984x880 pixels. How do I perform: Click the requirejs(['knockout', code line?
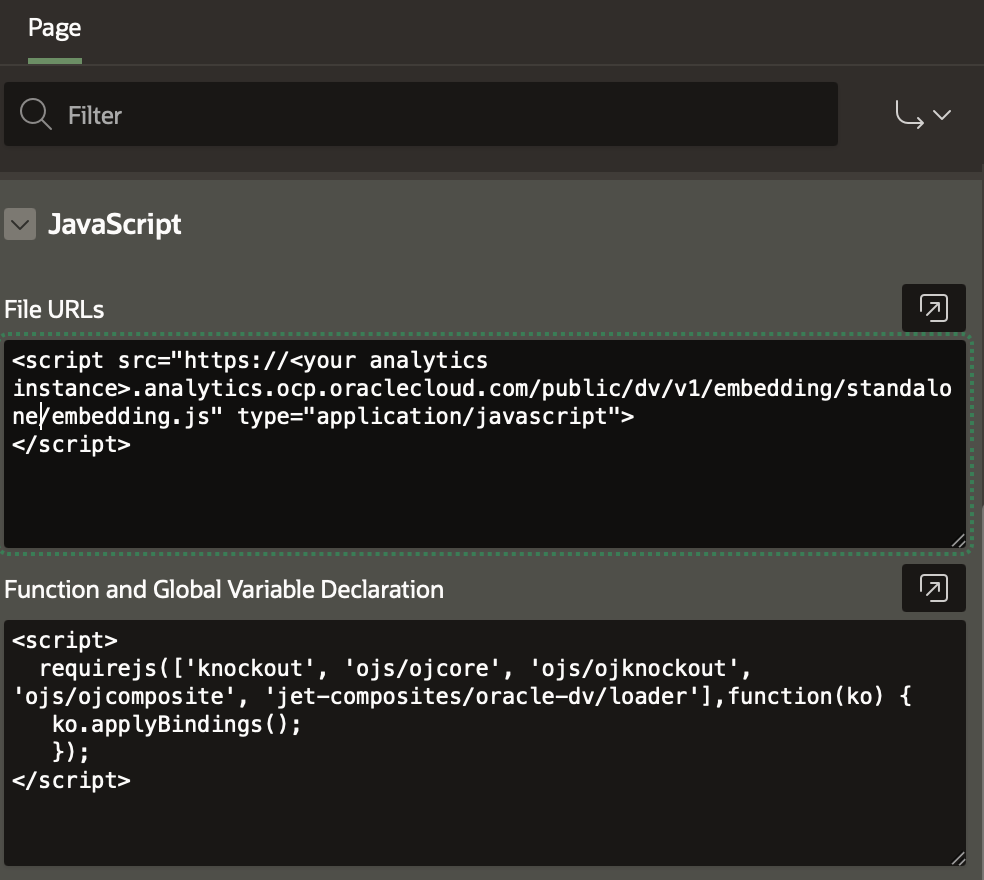pos(395,668)
